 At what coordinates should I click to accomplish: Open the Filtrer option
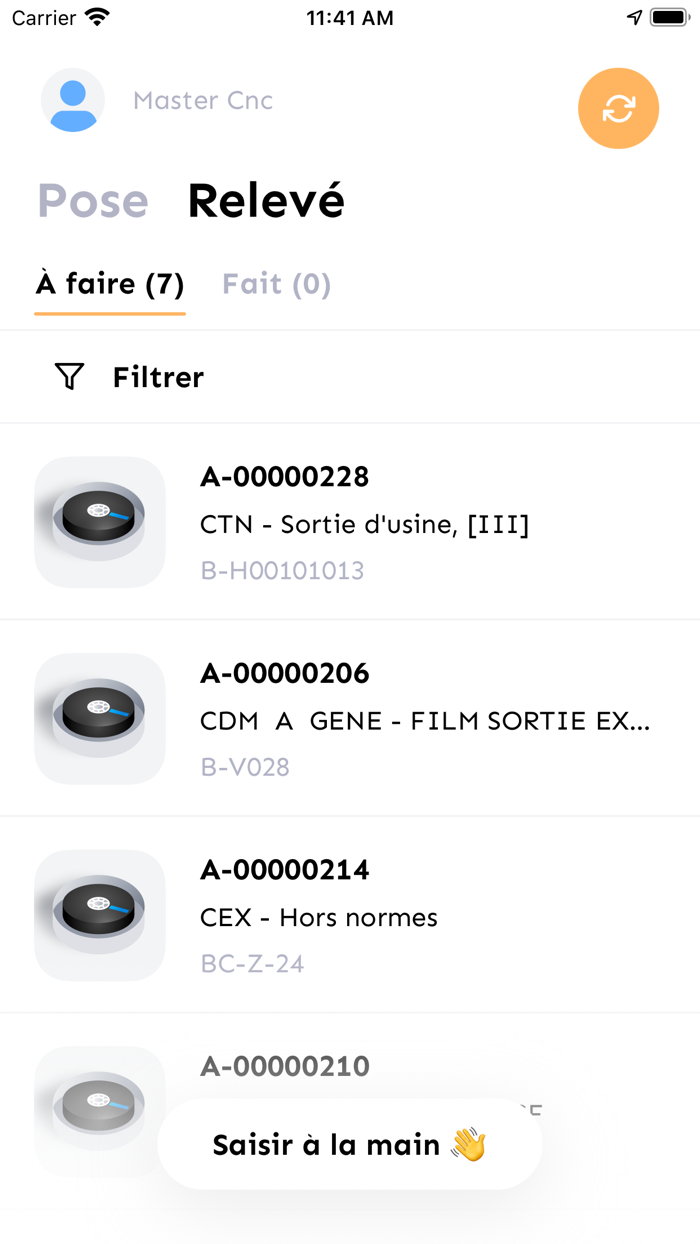[x=158, y=376]
